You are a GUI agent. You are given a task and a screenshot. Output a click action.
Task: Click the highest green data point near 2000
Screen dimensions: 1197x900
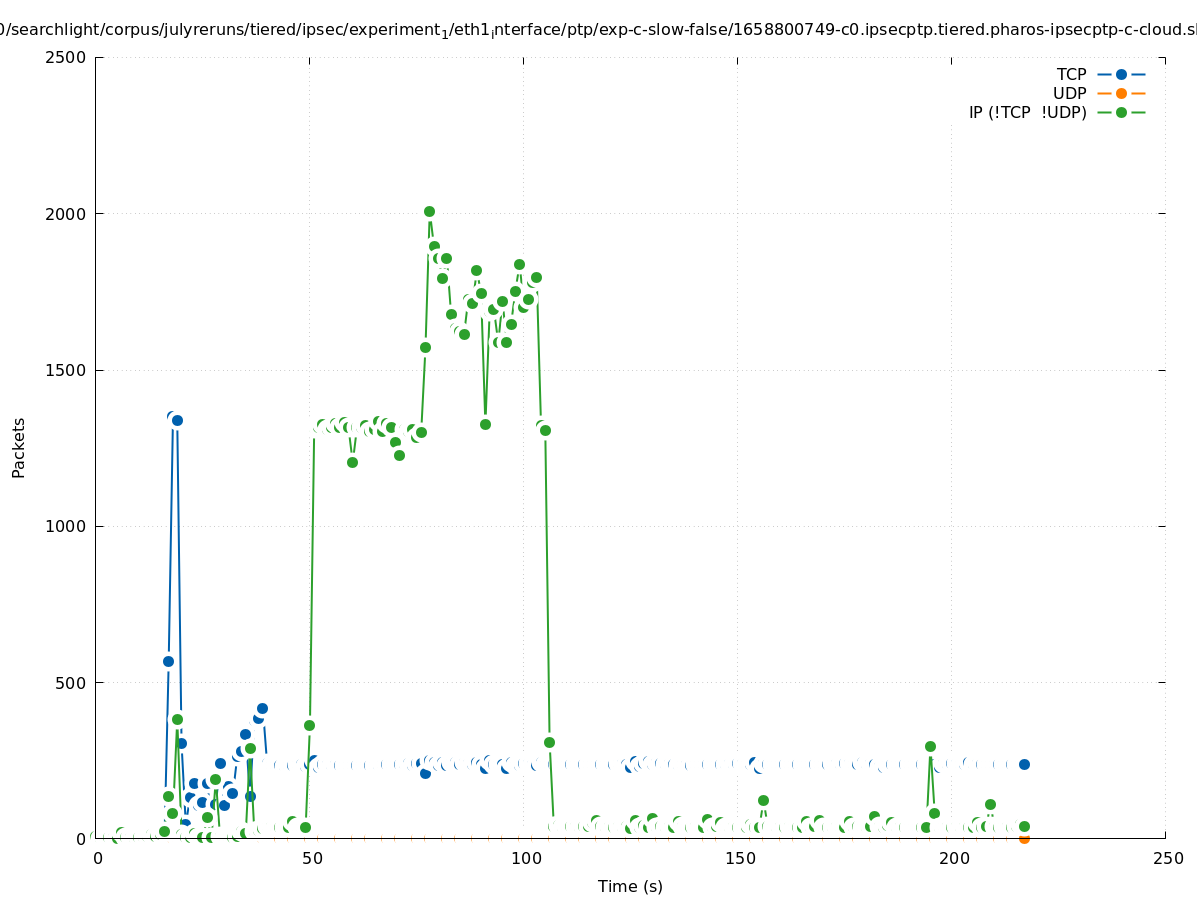429,211
